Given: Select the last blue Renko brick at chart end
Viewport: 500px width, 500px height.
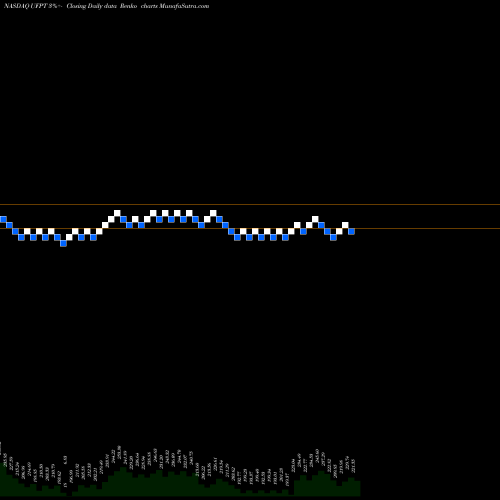Looking at the screenshot, I should [x=351, y=231].
